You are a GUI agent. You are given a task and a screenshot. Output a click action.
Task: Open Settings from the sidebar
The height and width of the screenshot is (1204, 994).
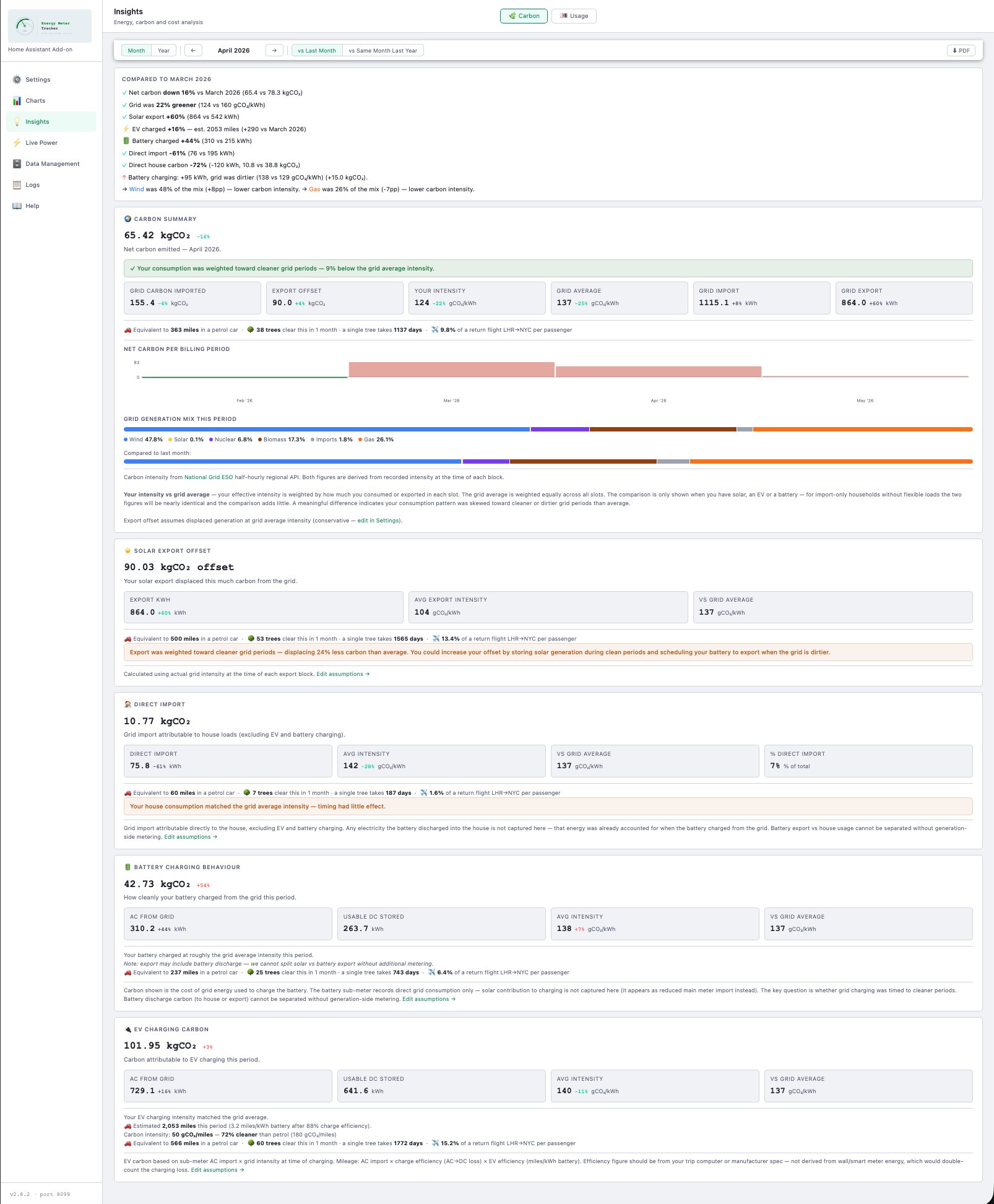51,80
